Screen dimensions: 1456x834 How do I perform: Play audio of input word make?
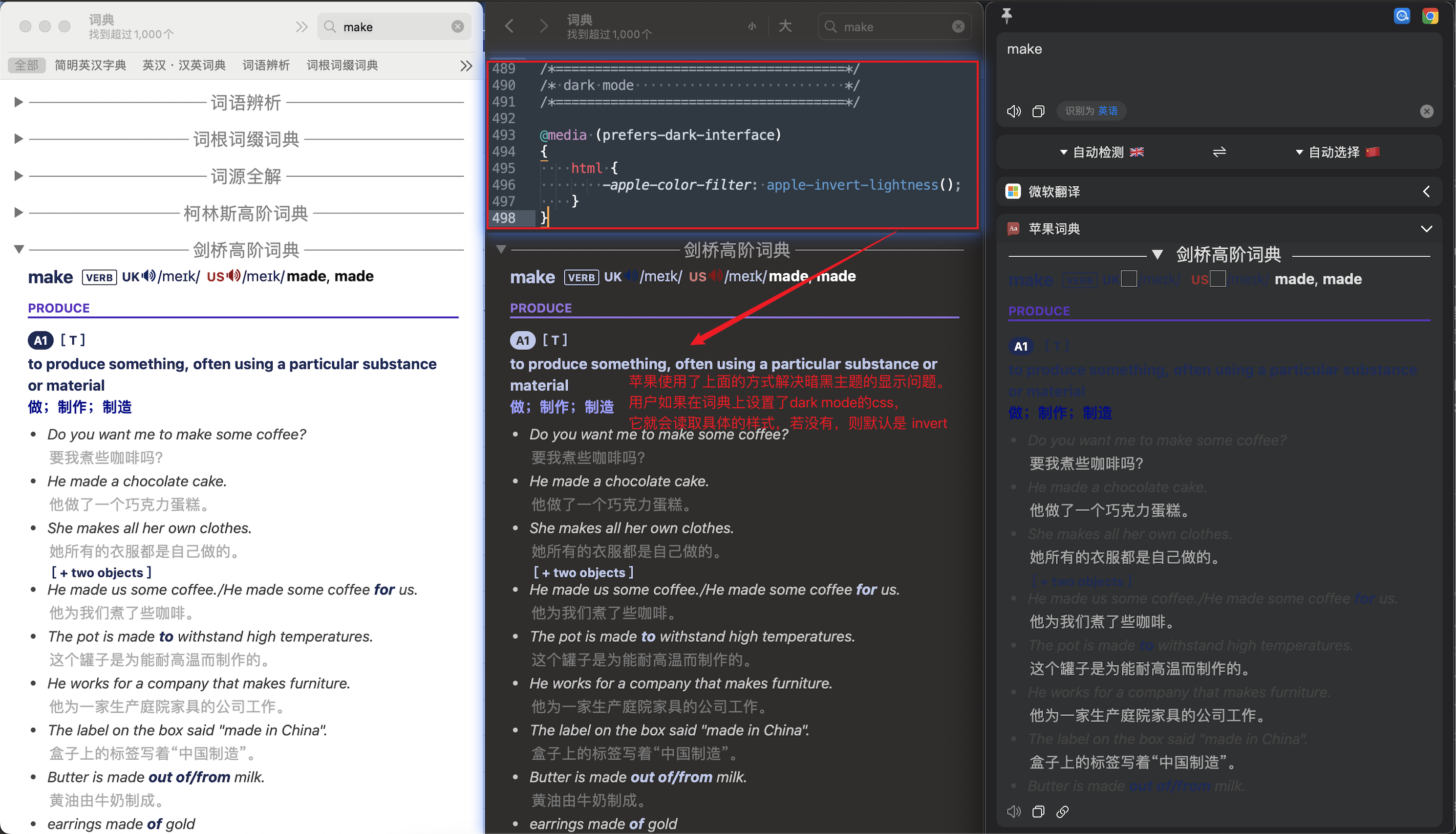point(1014,111)
